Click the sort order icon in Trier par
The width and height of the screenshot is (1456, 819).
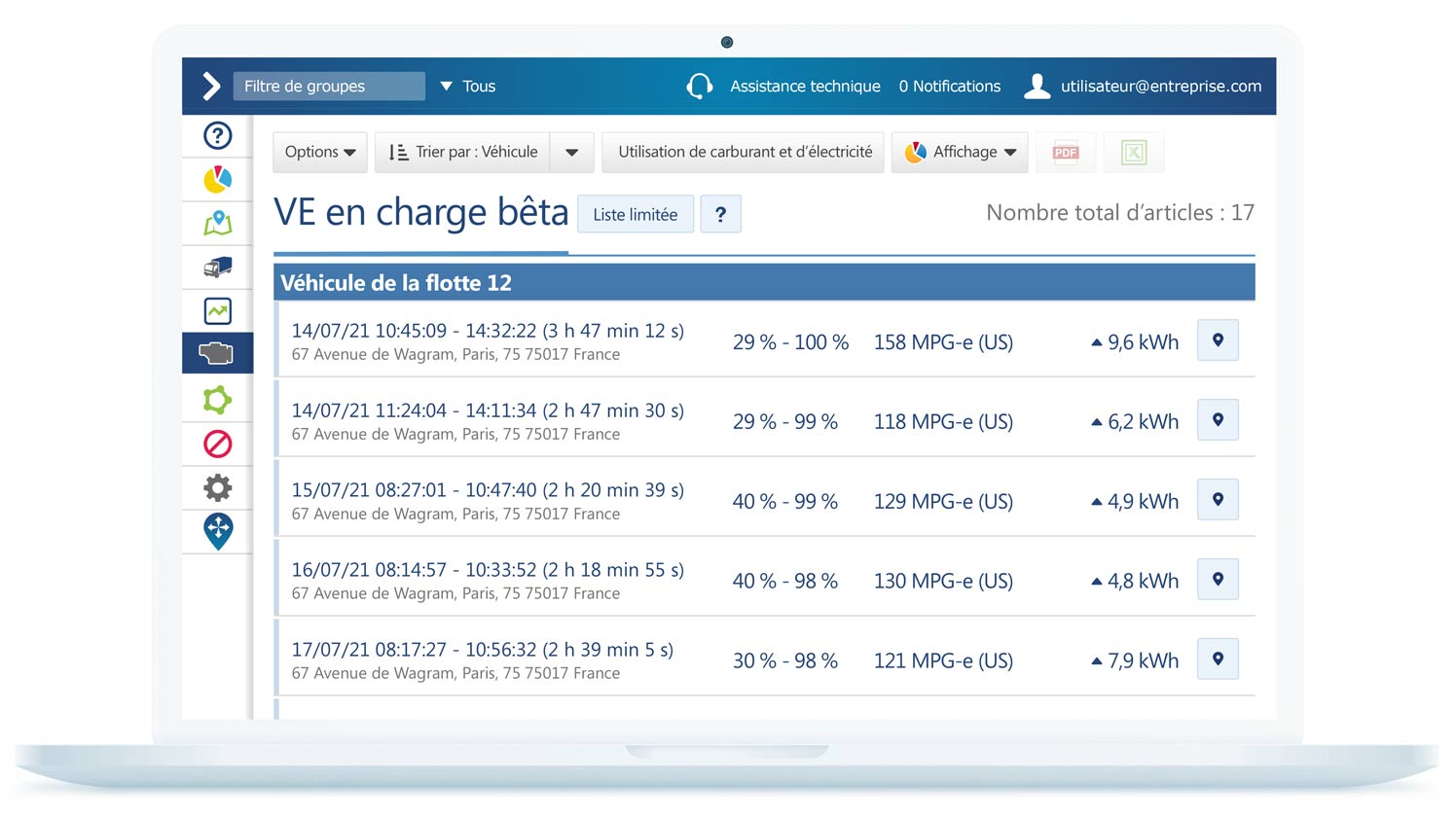[398, 153]
